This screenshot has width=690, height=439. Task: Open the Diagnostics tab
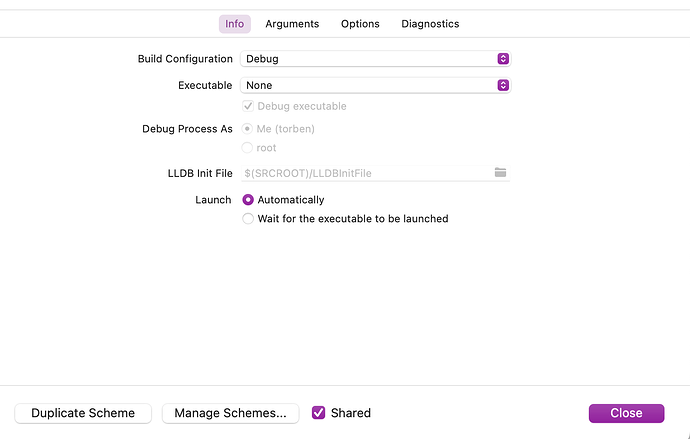430,24
